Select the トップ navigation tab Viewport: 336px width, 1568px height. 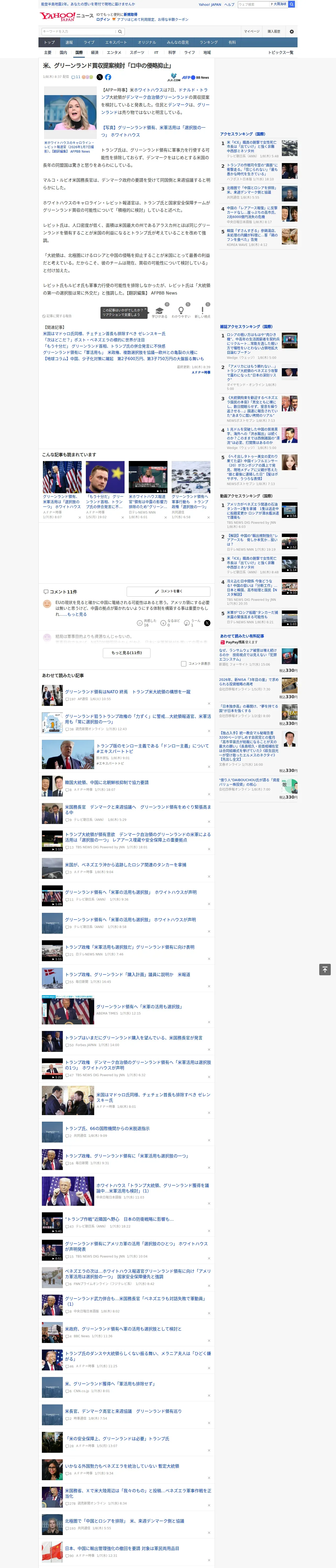click(x=49, y=43)
